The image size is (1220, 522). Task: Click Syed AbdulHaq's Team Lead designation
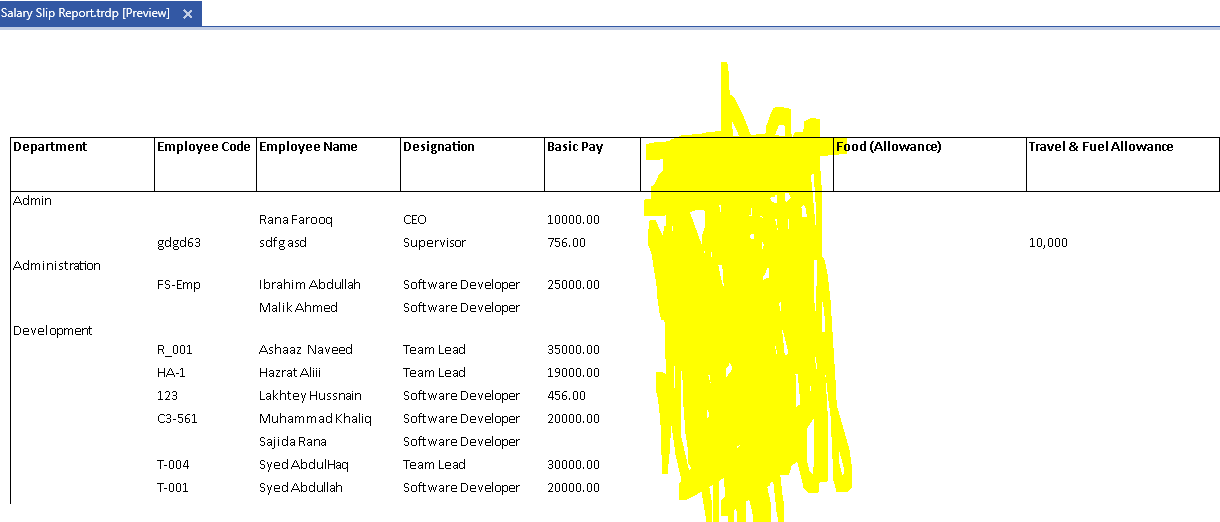click(434, 464)
